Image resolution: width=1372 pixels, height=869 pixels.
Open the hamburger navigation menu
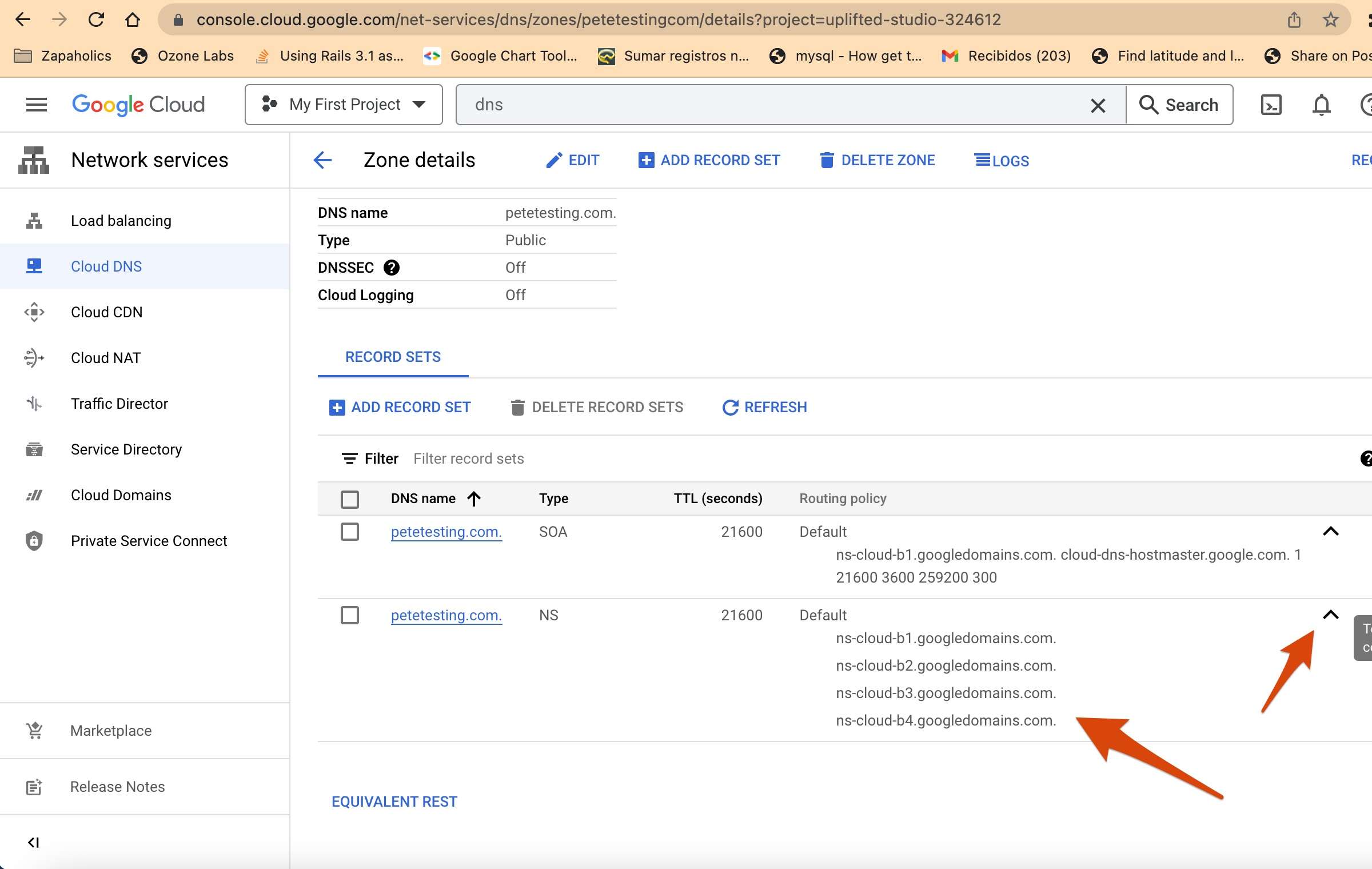[x=37, y=105]
